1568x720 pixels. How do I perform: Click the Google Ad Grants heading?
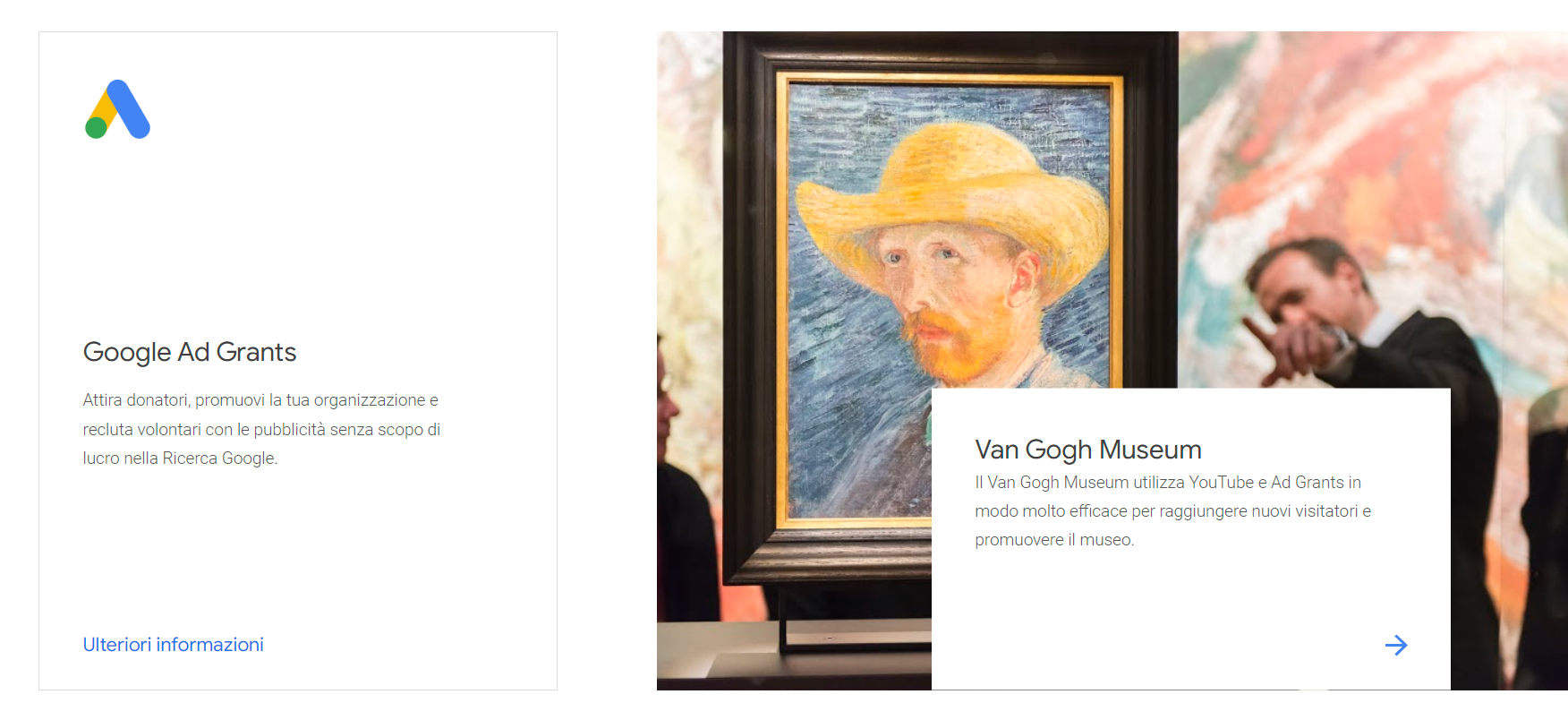point(190,352)
